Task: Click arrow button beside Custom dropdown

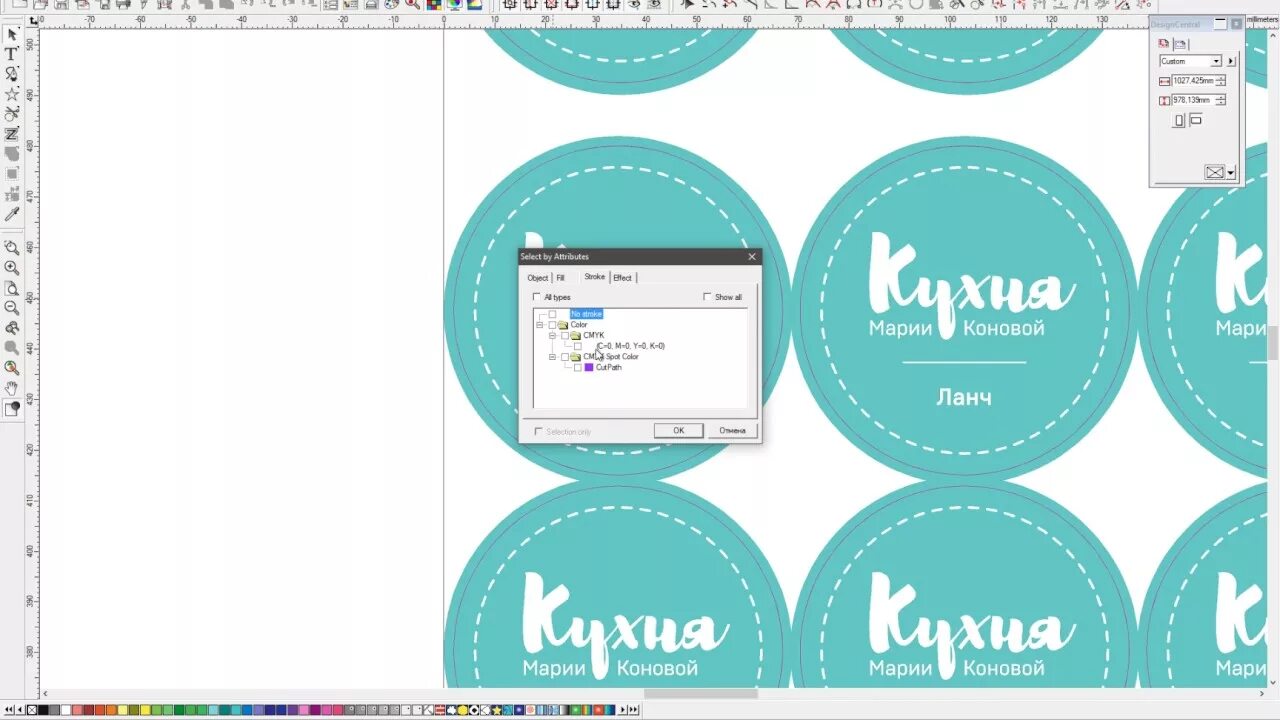Action: coord(1231,61)
